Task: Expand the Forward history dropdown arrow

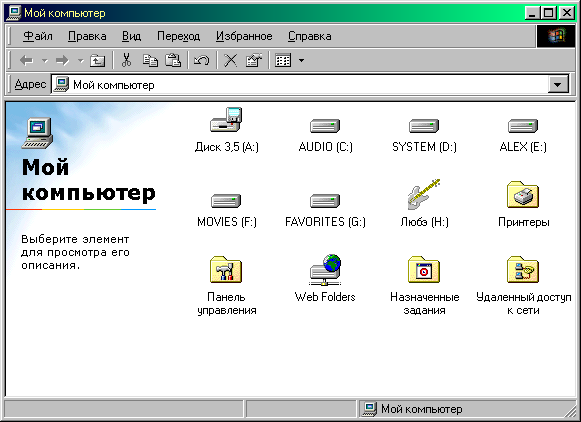Action: [80, 60]
